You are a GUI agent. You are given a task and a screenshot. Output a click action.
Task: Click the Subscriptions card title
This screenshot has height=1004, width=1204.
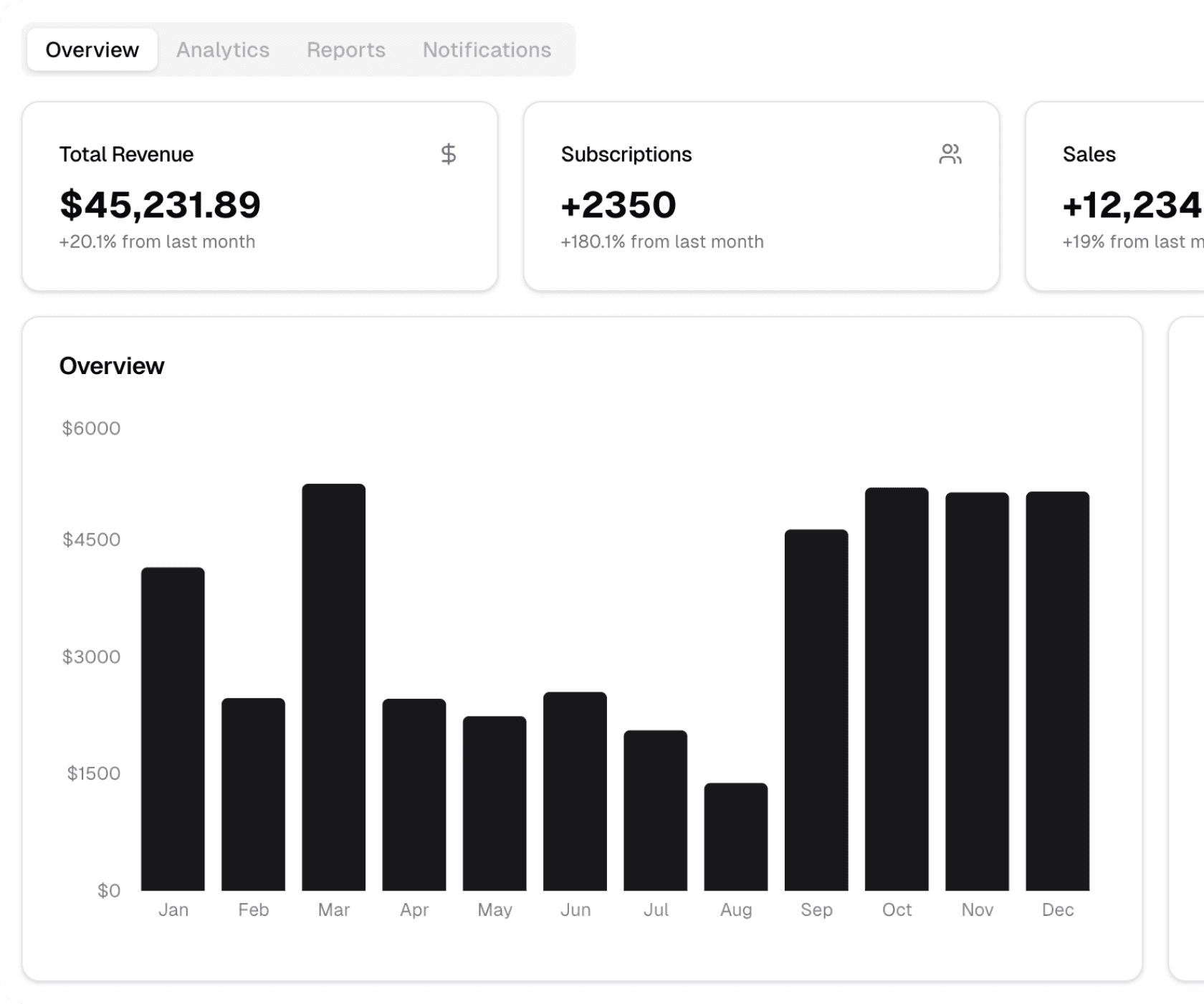626,154
